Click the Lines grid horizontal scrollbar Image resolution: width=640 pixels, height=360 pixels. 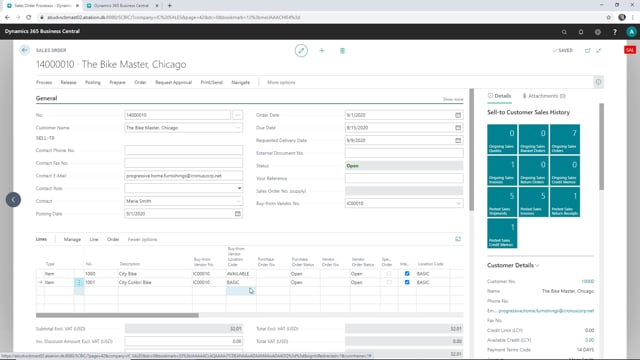[x=117, y=315]
